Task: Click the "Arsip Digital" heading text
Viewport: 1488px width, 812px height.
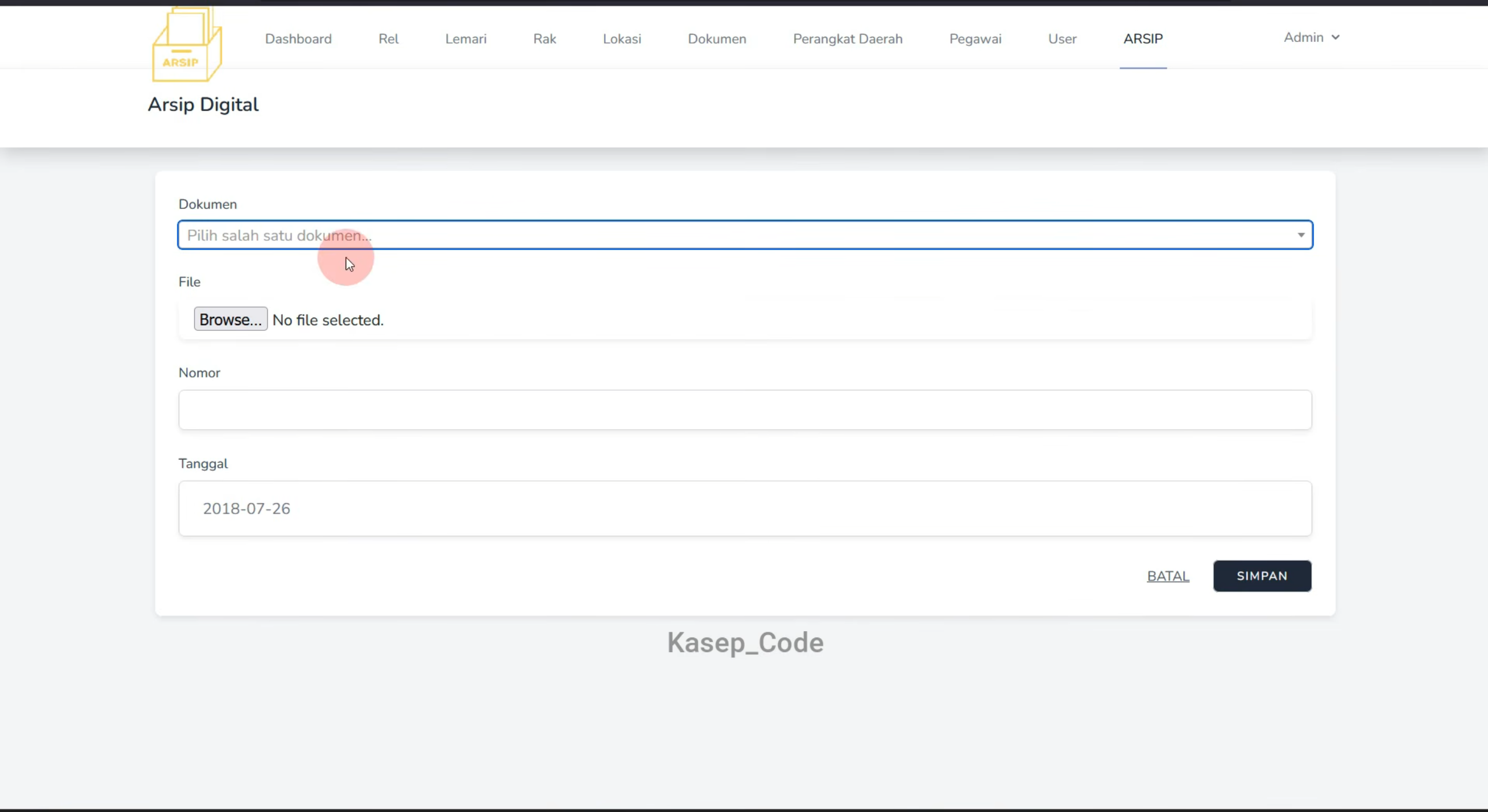Action: (203, 105)
